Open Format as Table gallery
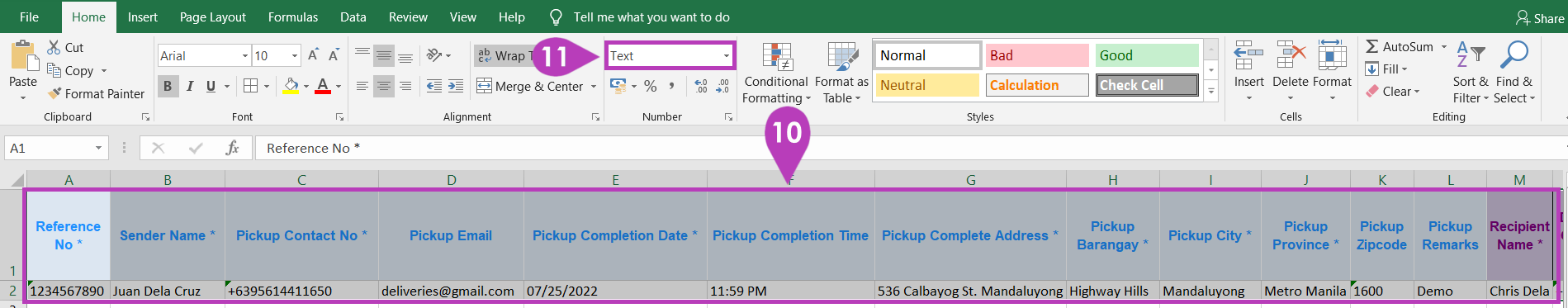Viewport: 1568px width, 308px height. pos(841,73)
